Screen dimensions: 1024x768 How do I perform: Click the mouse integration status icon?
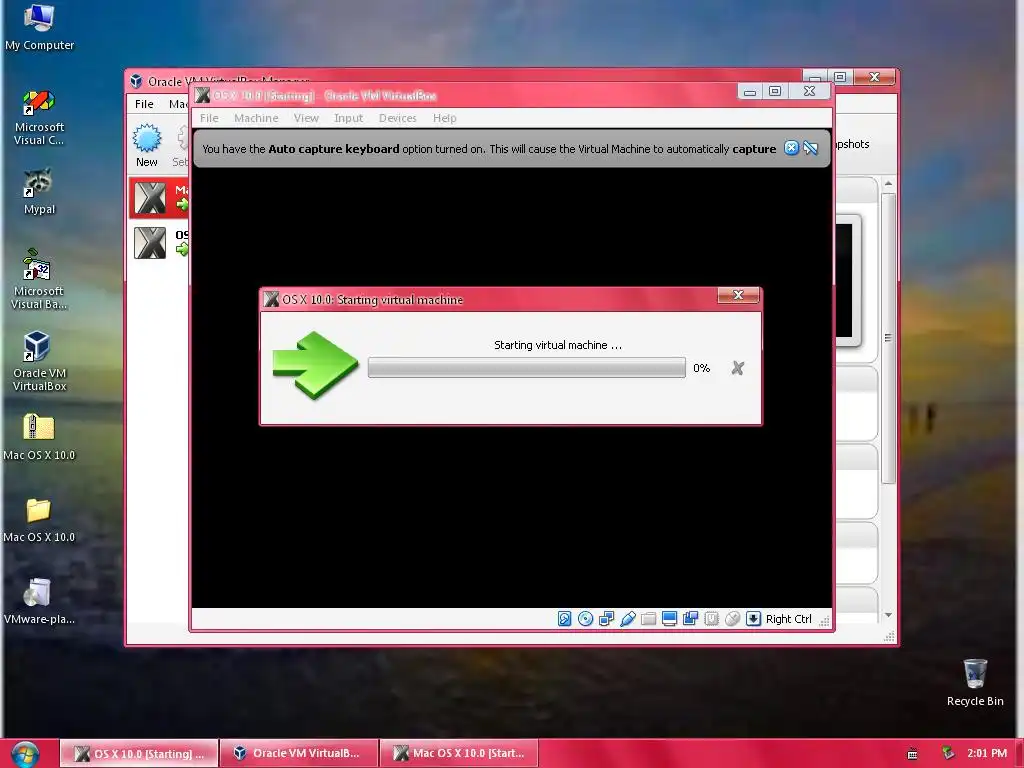click(x=732, y=618)
